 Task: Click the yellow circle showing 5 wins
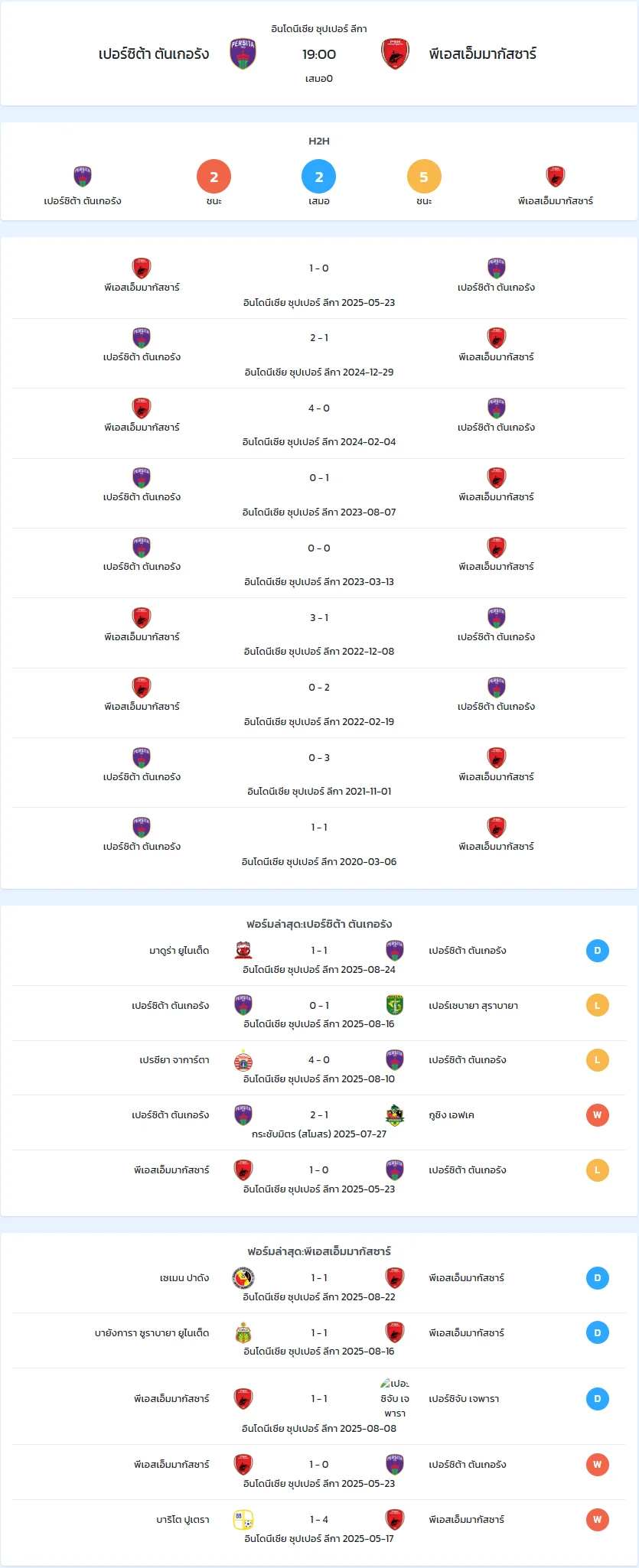424,177
